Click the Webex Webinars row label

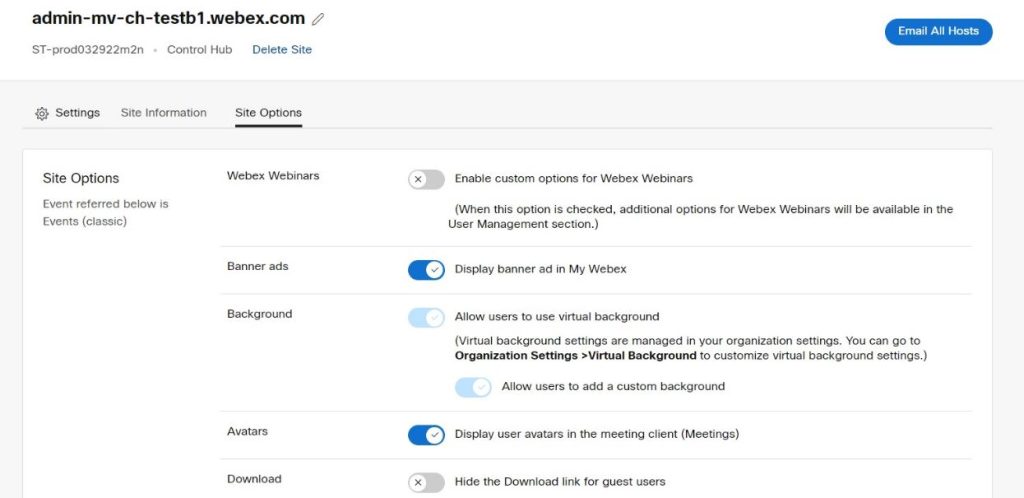click(273, 176)
